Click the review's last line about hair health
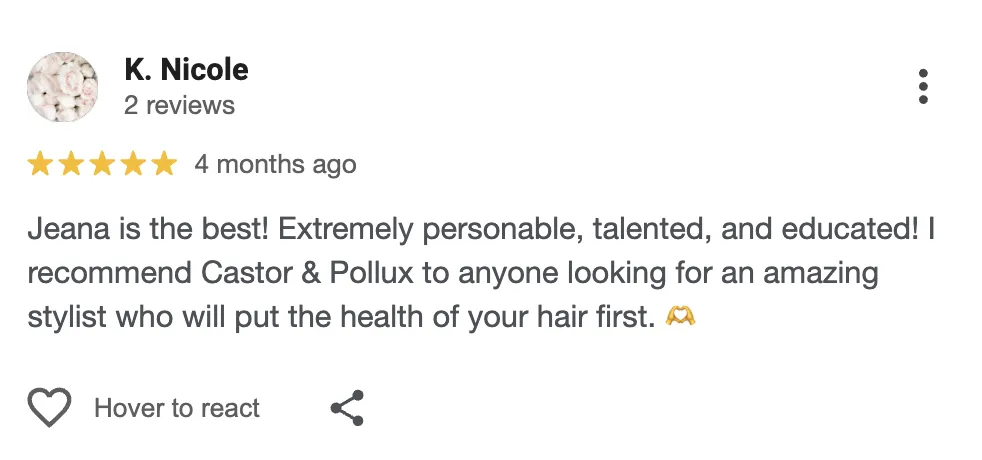The height and width of the screenshot is (460, 982). (341, 318)
